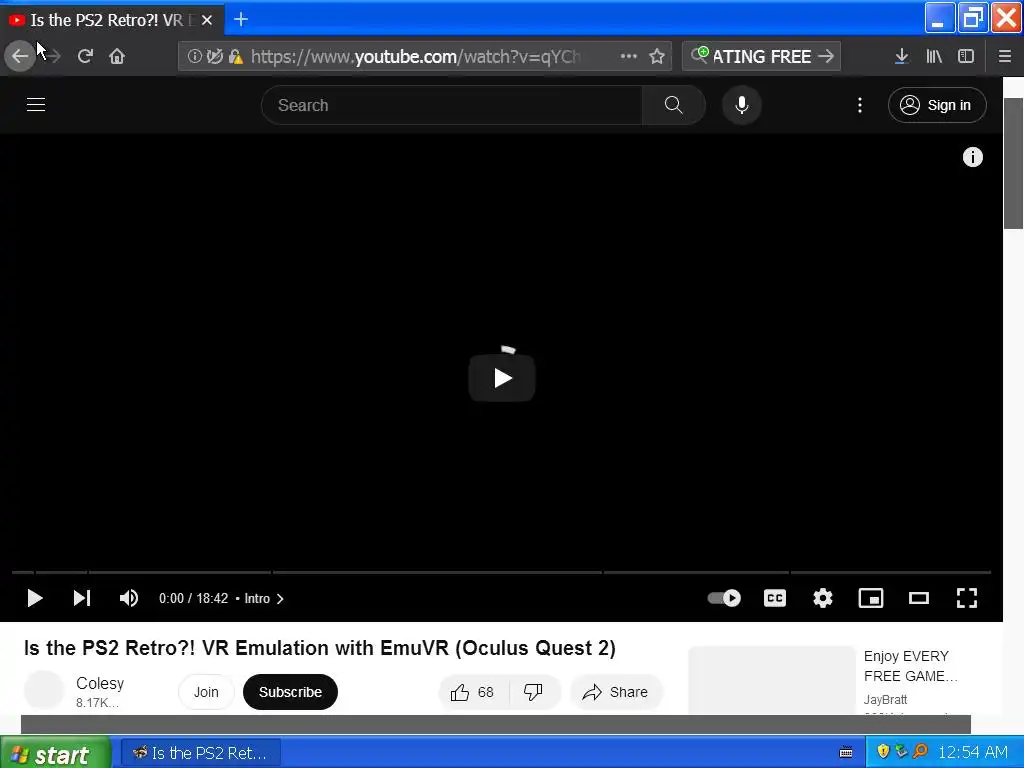Open the browser home page icon
Viewport: 1024px width, 768px height.
click(117, 56)
